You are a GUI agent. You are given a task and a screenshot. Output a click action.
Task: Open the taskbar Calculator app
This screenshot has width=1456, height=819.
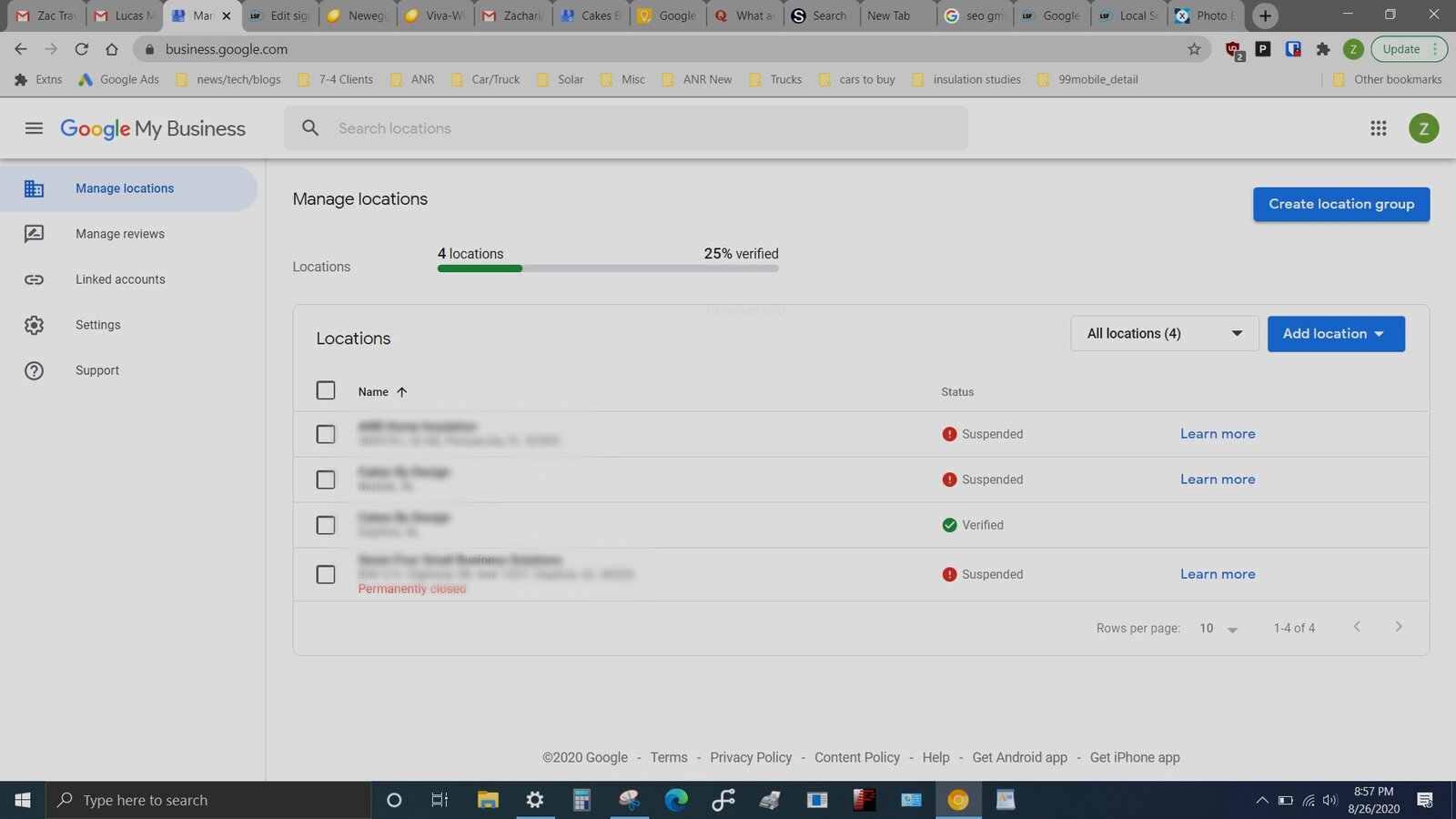pos(581,800)
